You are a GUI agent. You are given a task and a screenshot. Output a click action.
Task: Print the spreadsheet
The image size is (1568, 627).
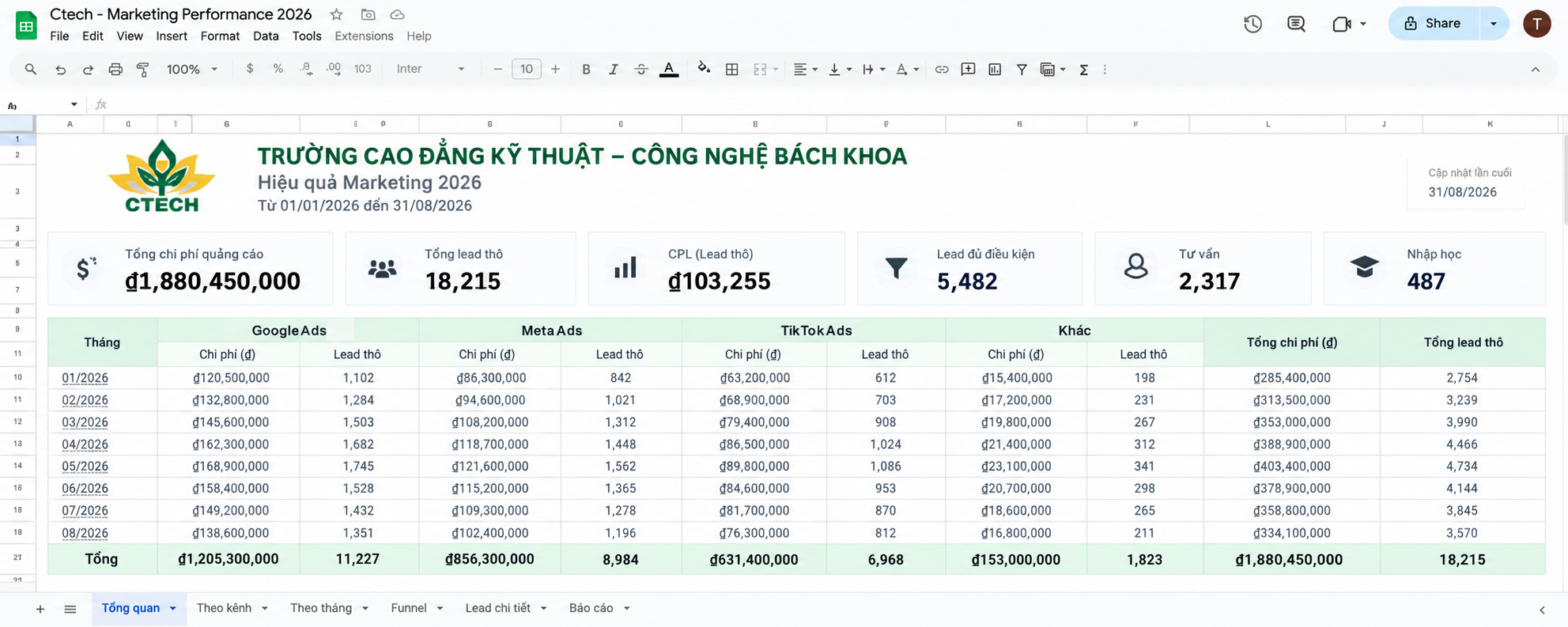coord(115,70)
